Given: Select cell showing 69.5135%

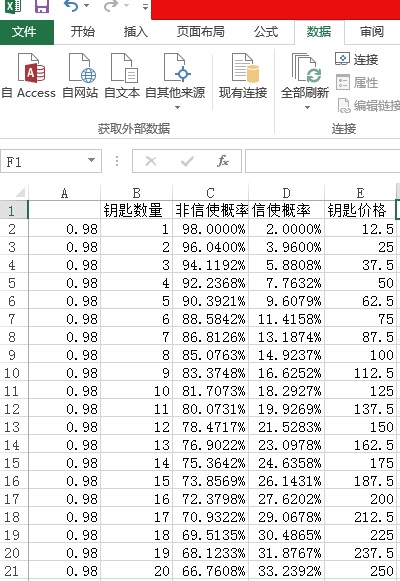Looking at the screenshot, I should point(210,535).
